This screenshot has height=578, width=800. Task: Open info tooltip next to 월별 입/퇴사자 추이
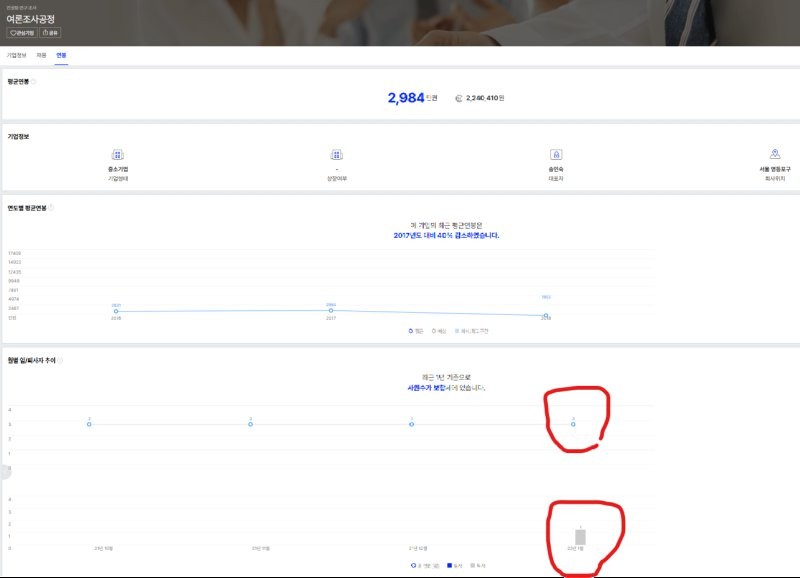(60, 361)
